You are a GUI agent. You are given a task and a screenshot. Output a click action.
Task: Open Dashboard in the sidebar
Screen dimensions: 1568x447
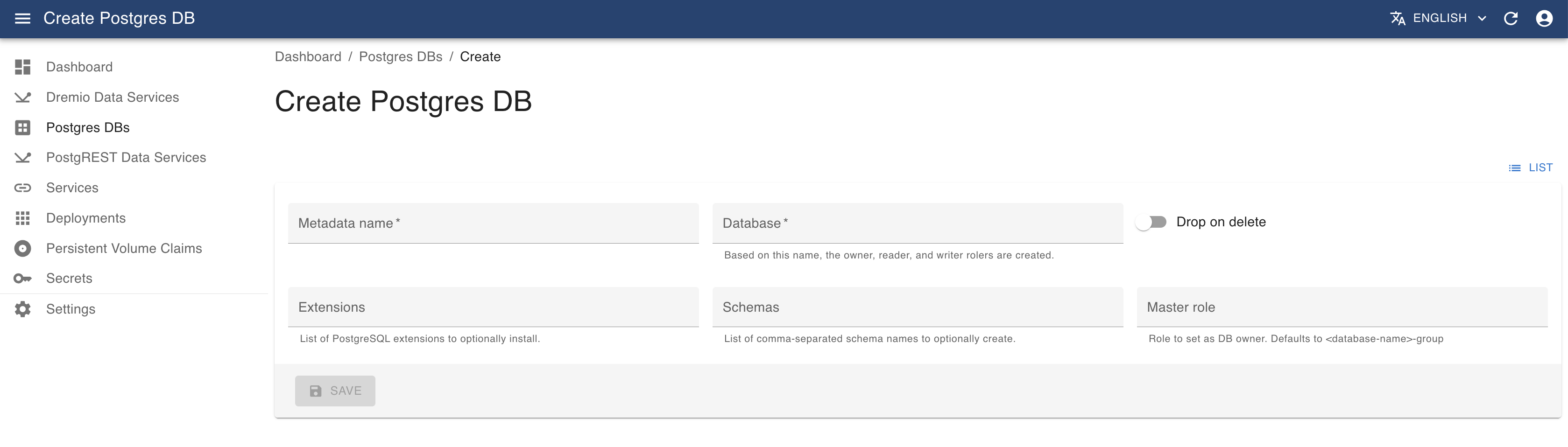tap(134, 67)
